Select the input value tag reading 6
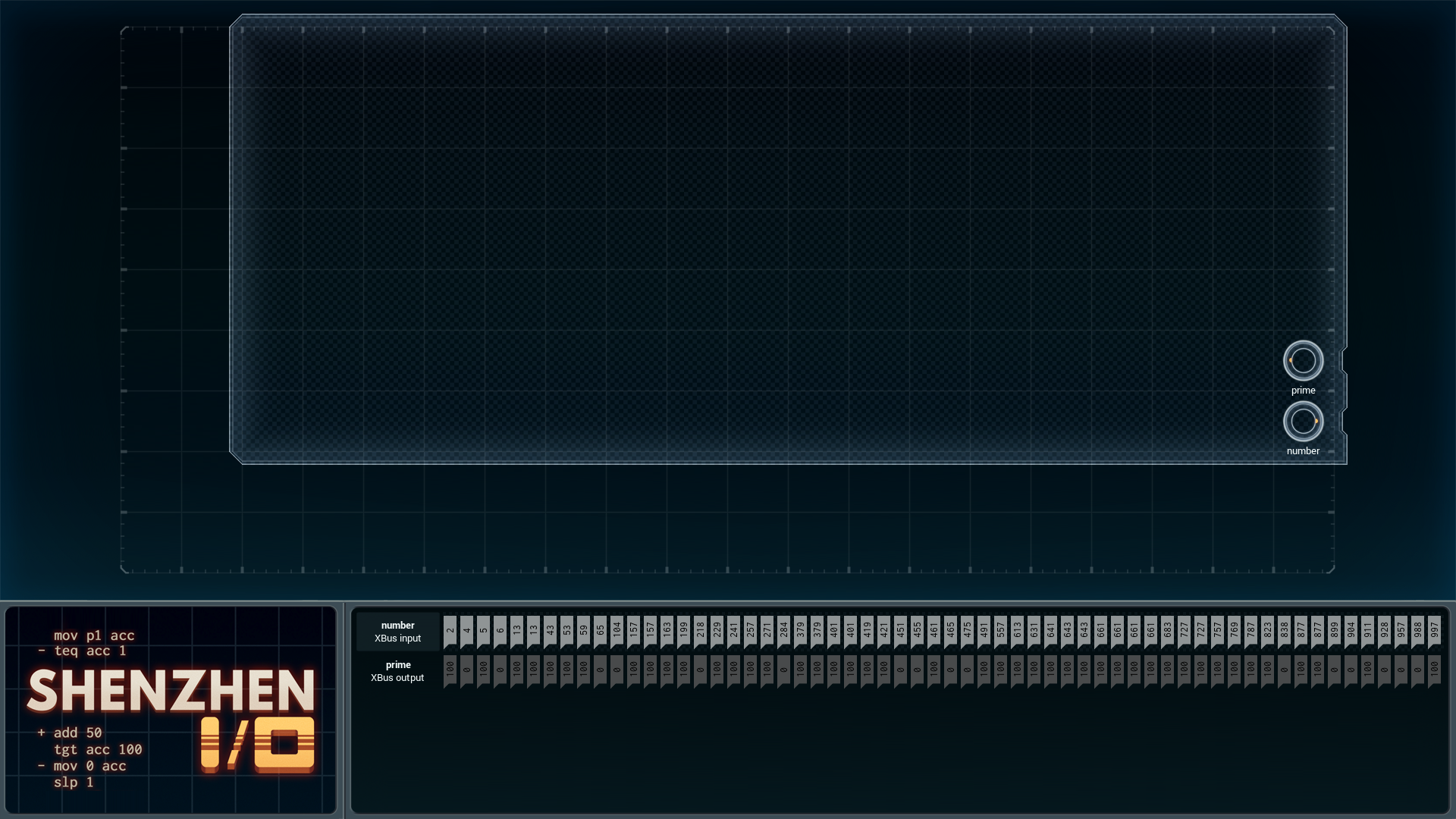The height and width of the screenshot is (819, 1456). pos(500,631)
